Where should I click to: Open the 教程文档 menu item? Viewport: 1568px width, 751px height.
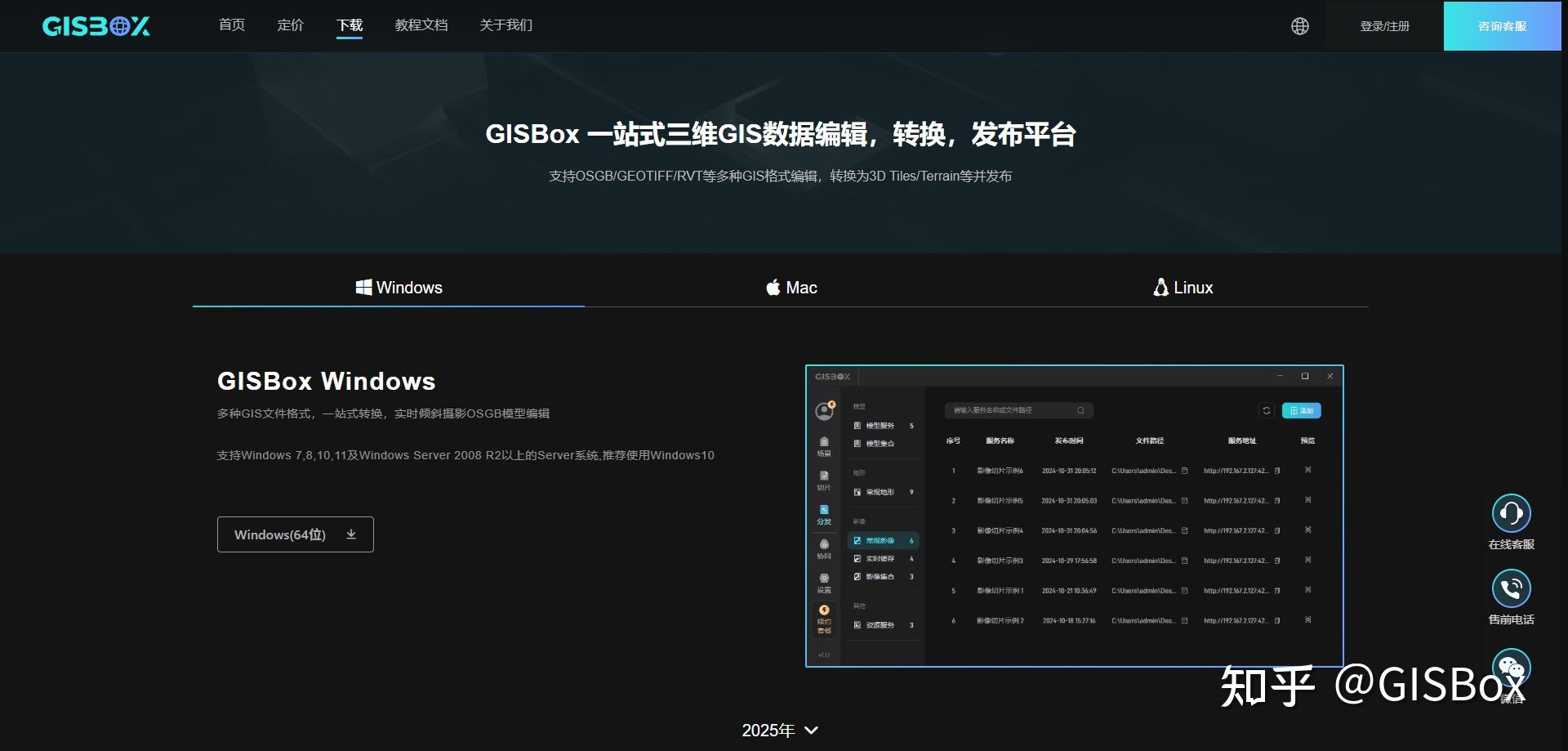click(x=421, y=25)
